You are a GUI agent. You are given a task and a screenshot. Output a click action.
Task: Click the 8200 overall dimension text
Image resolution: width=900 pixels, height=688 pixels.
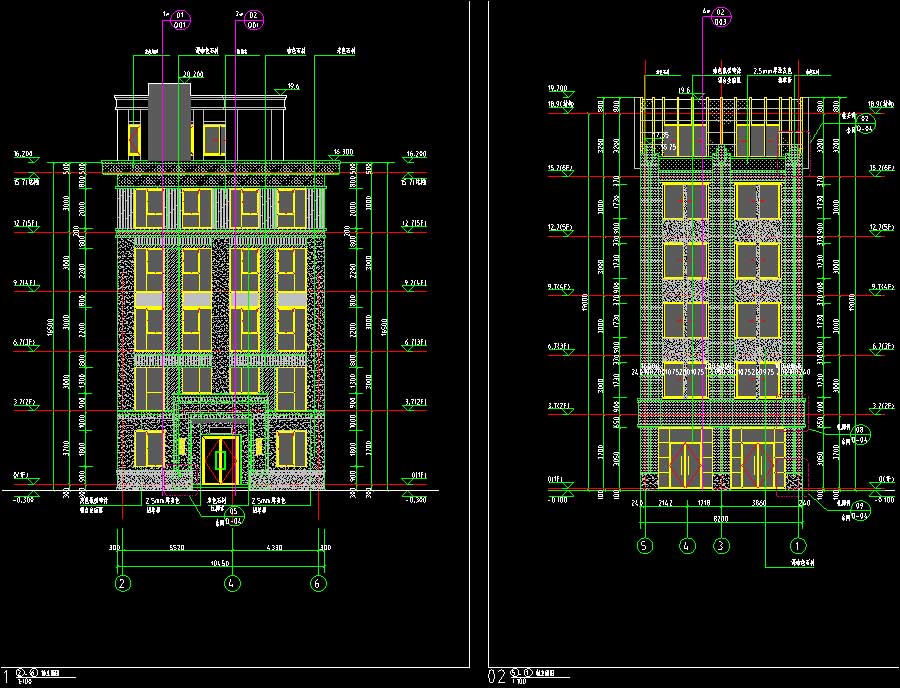pyautogui.click(x=721, y=518)
